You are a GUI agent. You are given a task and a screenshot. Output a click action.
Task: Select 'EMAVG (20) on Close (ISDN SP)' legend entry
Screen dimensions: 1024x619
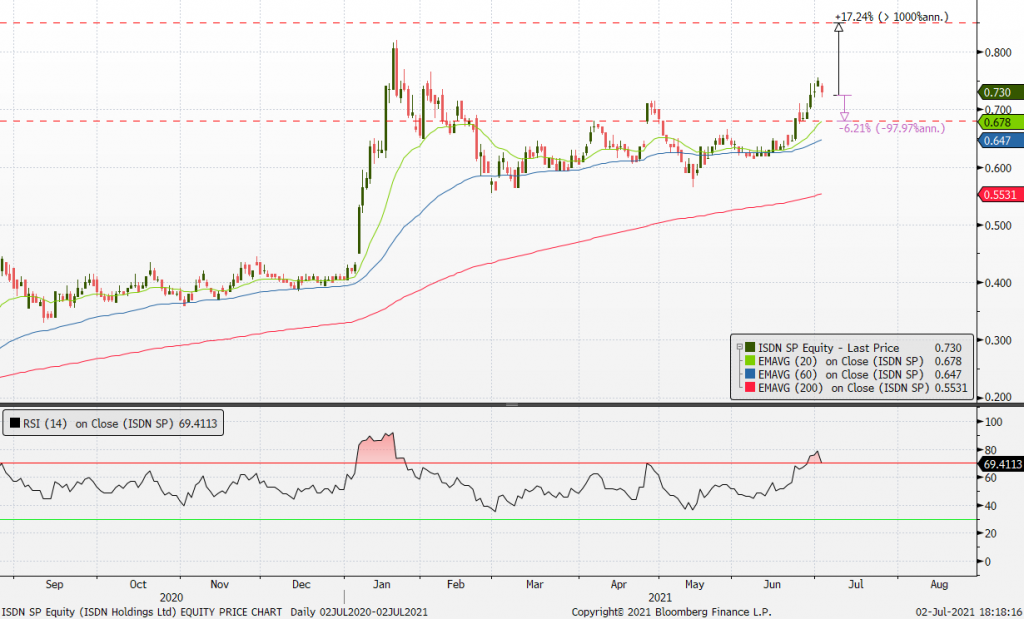[x=840, y=361]
